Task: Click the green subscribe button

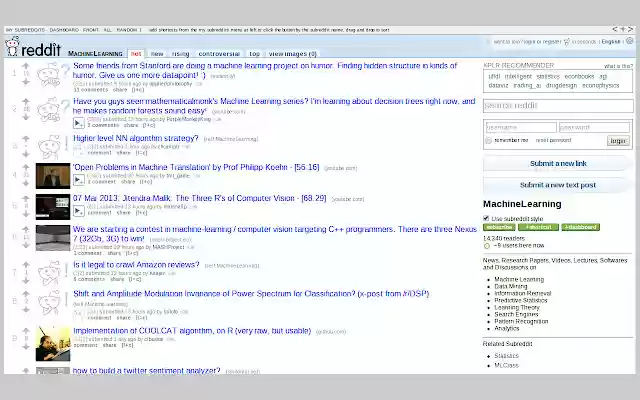Action: [499, 227]
